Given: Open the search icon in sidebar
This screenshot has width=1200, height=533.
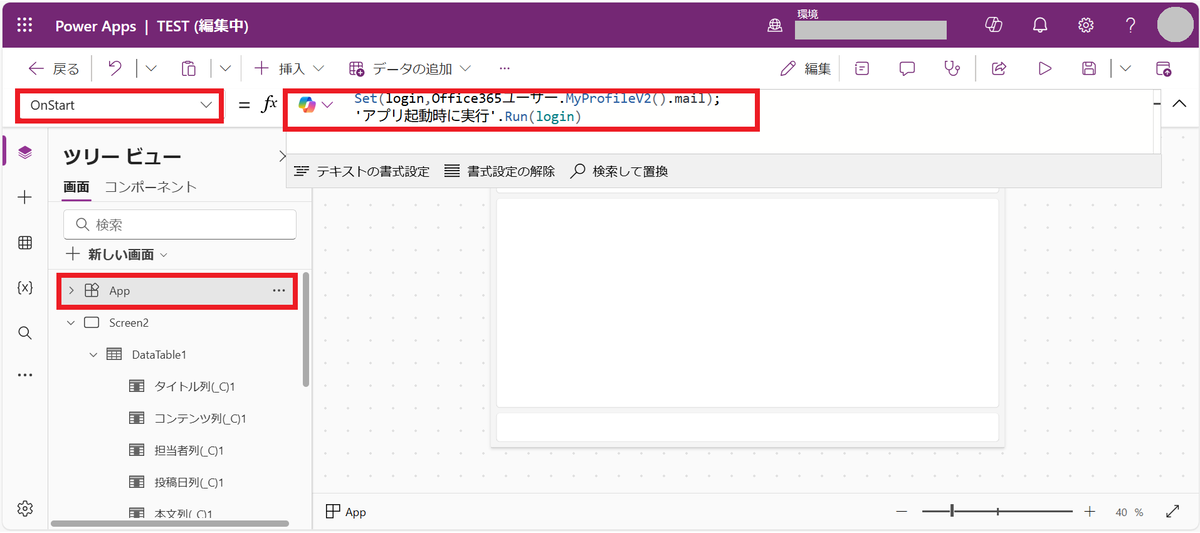Looking at the screenshot, I should [x=25, y=333].
